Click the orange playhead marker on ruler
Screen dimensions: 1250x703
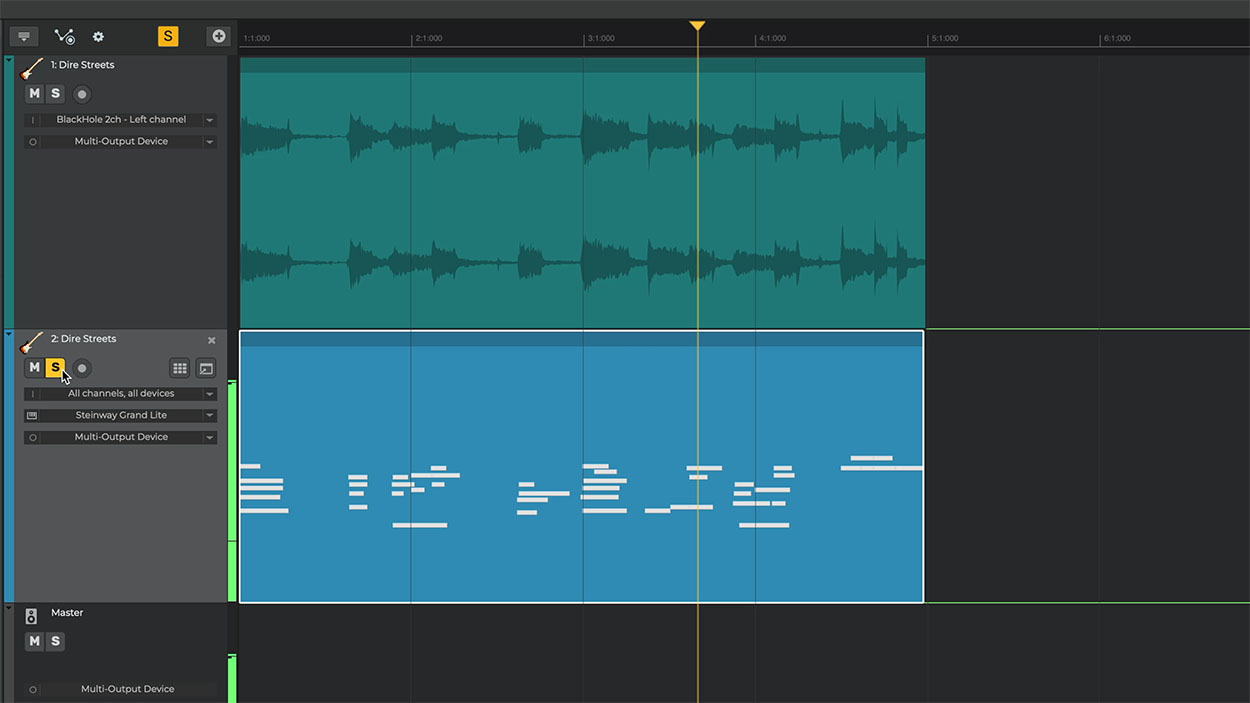click(x=697, y=26)
